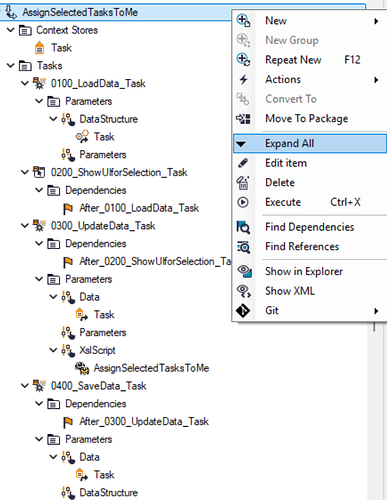The height and width of the screenshot is (500, 387).
Task: Click the Move To Package icon
Action: click(243, 118)
